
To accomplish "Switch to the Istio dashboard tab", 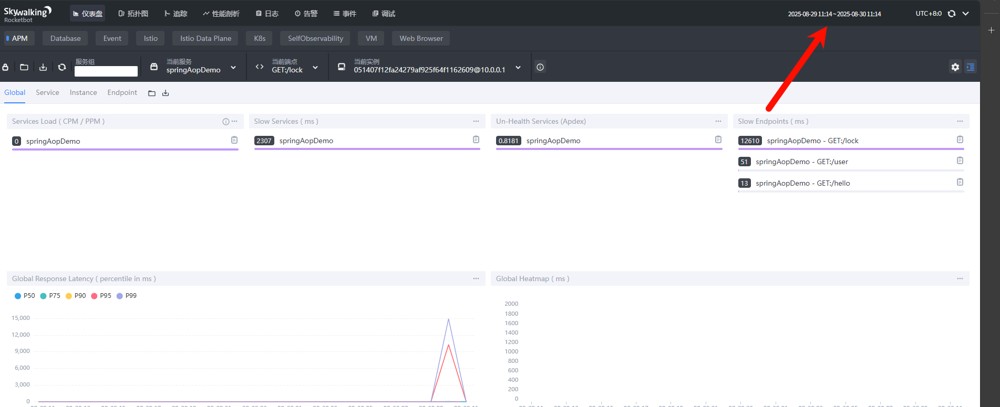I will click(151, 38).
